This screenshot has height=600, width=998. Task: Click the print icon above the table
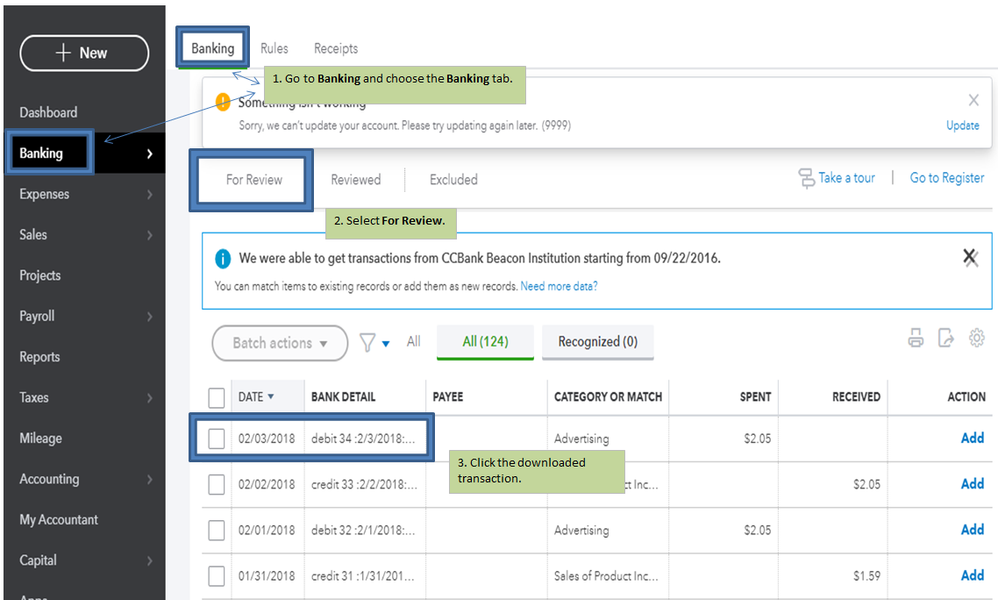point(916,339)
